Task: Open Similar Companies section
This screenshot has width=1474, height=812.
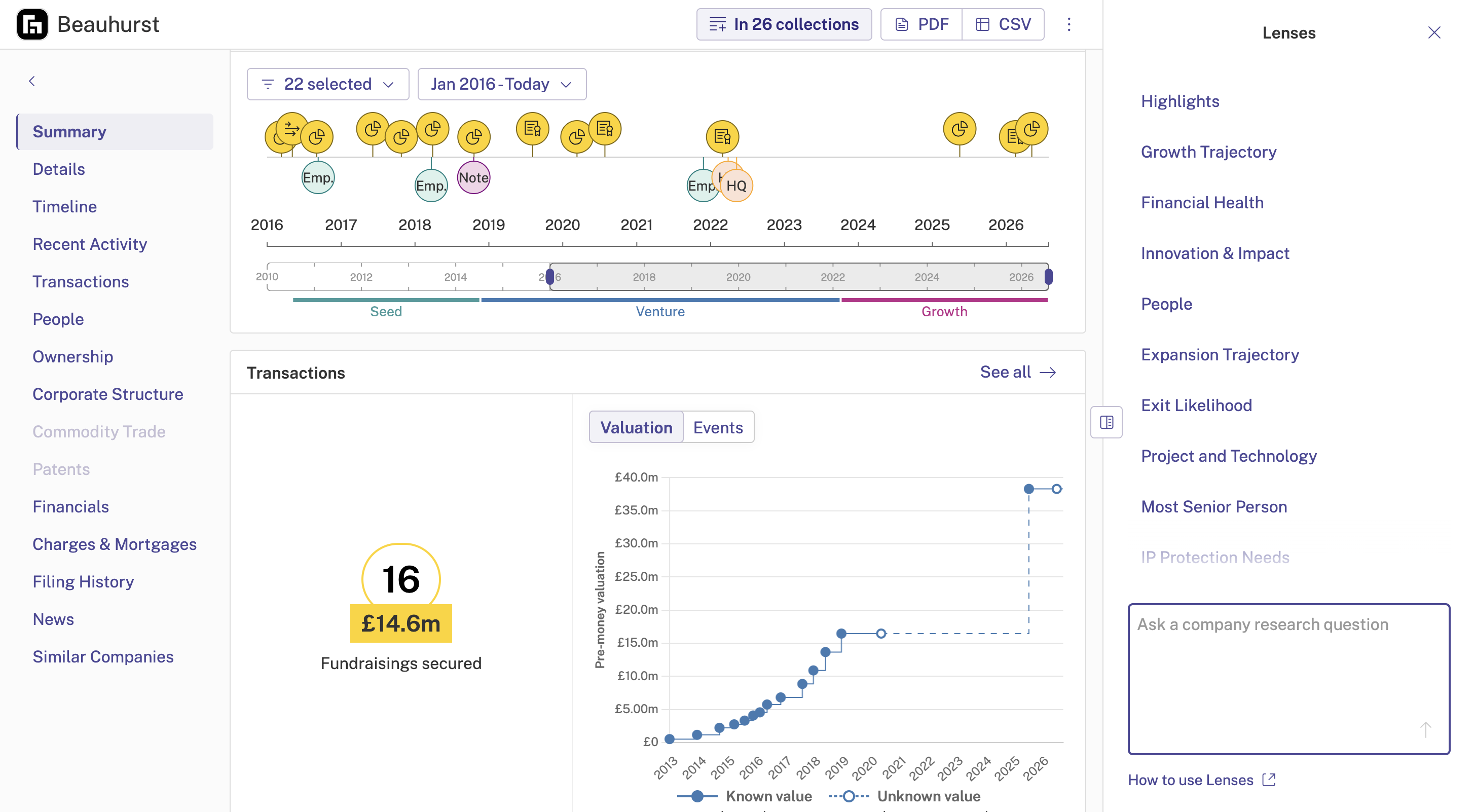Action: pos(103,657)
